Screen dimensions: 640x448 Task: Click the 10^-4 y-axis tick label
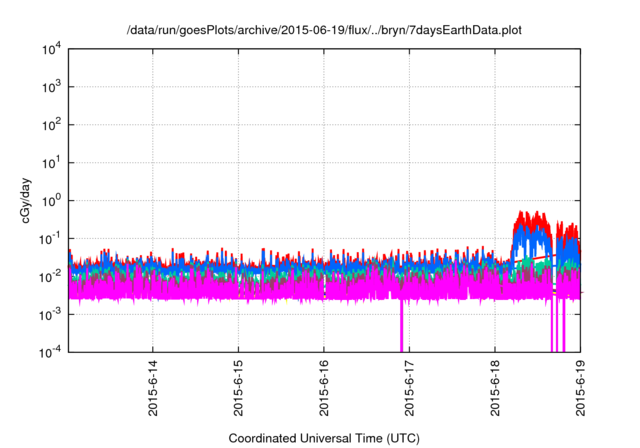[x=50, y=352]
